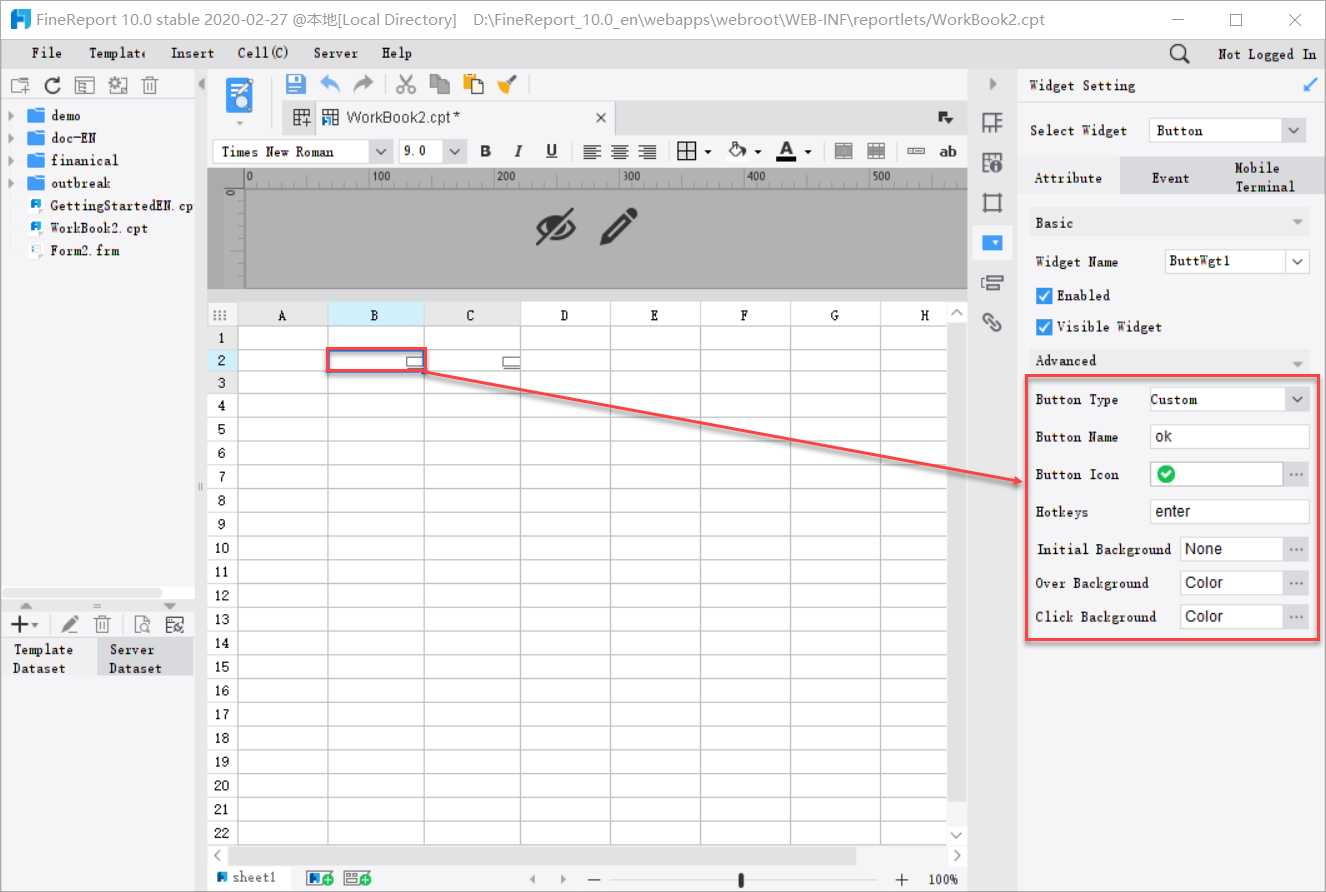Apply the format painter brush icon
The height and width of the screenshot is (892, 1326).
(507, 84)
